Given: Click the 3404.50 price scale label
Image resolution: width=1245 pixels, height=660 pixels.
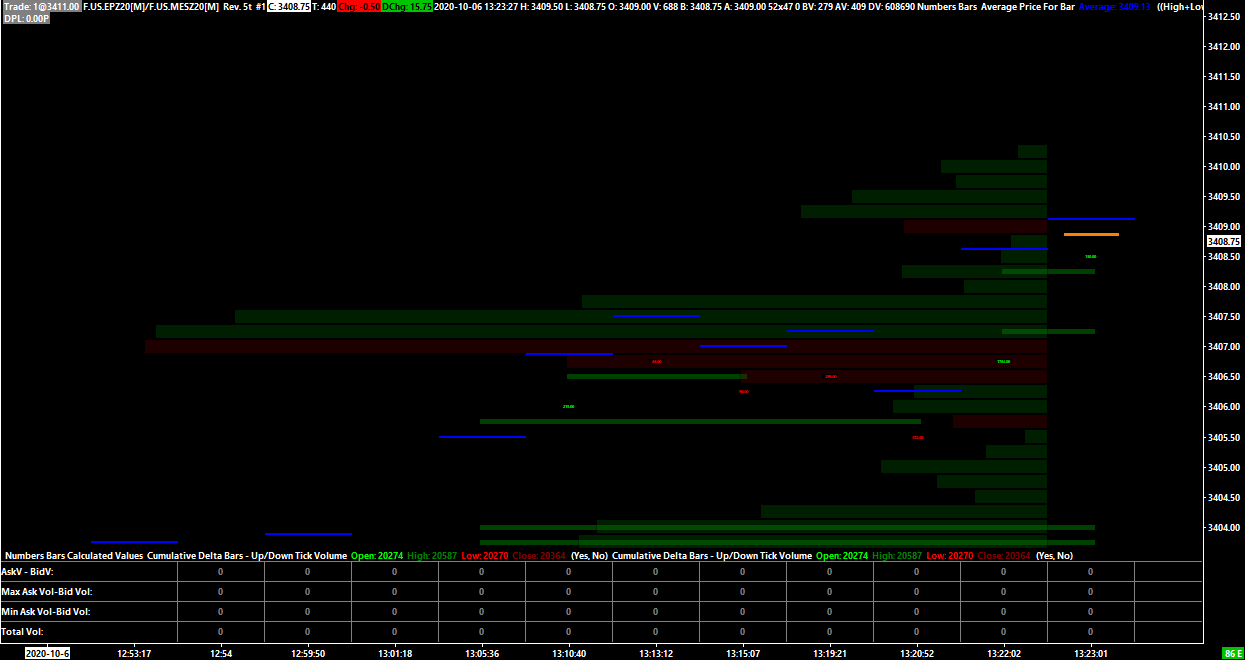Looking at the screenshot, I should pos(1225,497).
